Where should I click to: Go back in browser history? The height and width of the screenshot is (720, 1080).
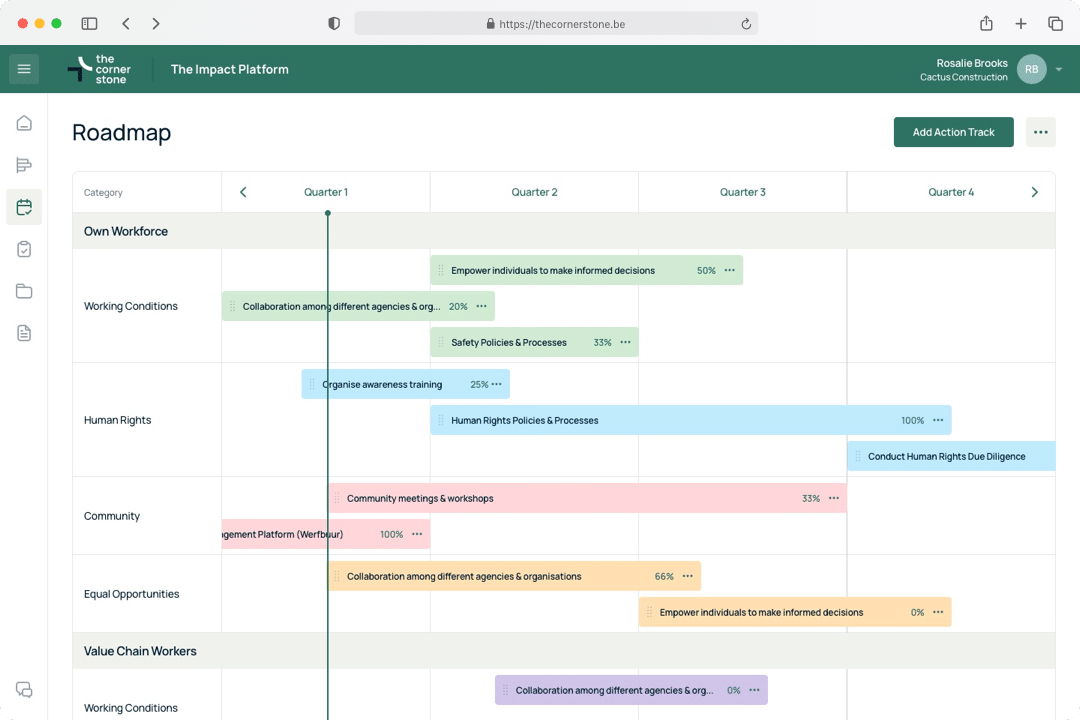[125, 23]
